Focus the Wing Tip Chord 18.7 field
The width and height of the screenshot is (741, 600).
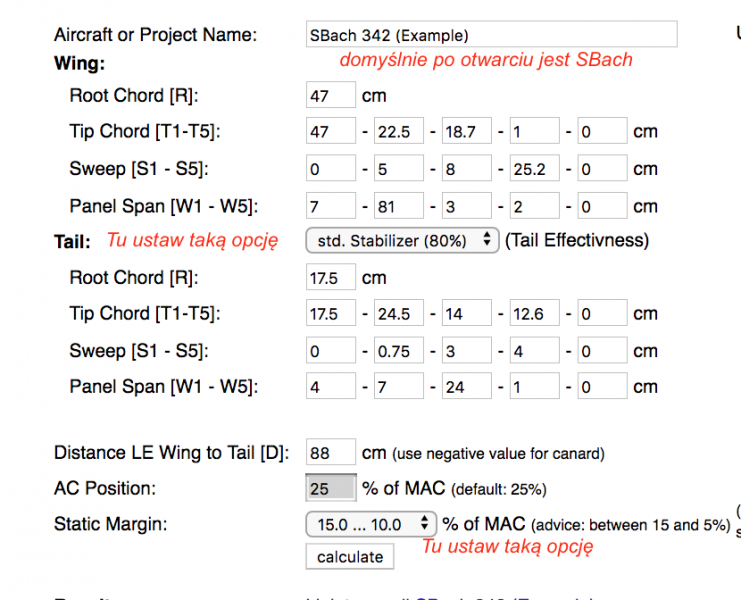(x=466, y=132)
